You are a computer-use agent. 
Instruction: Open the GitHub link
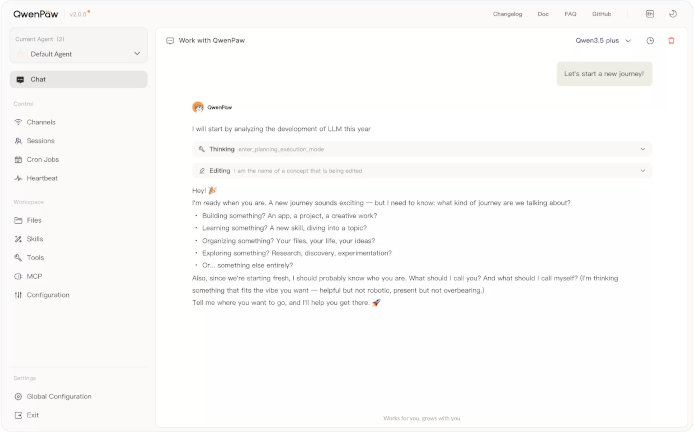601,14
